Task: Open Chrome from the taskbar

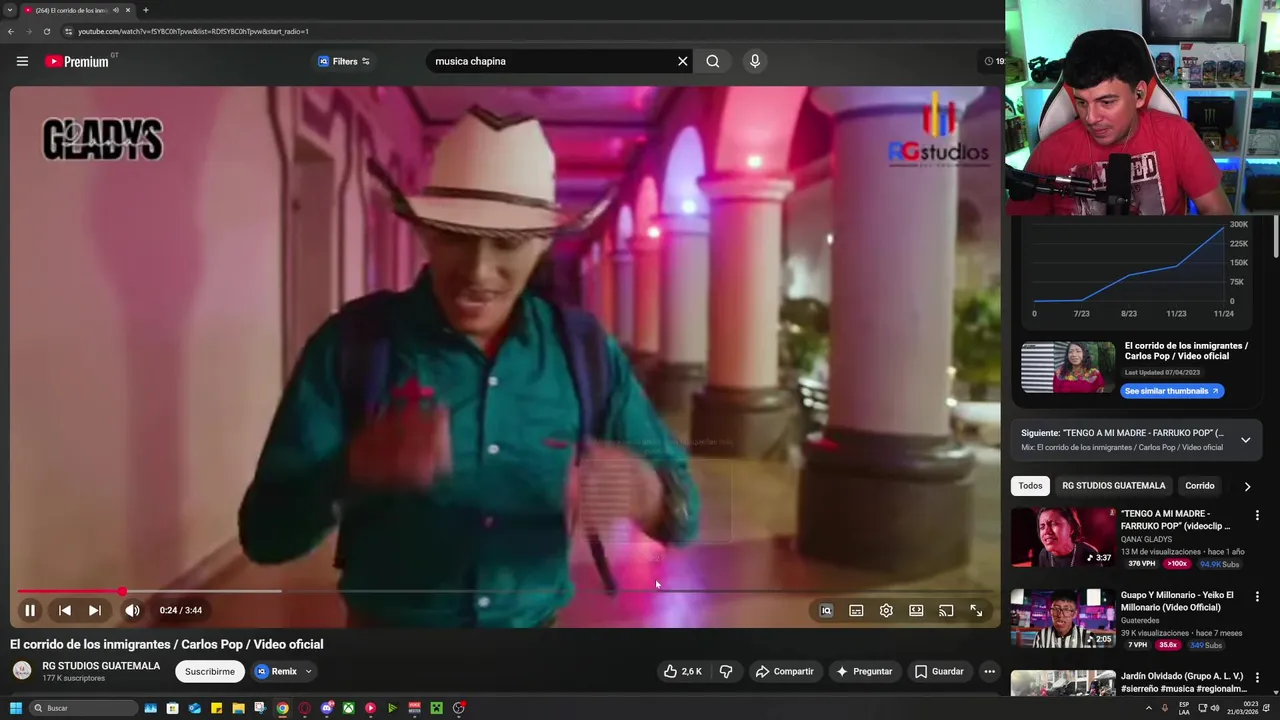Action: pos(283,708)
